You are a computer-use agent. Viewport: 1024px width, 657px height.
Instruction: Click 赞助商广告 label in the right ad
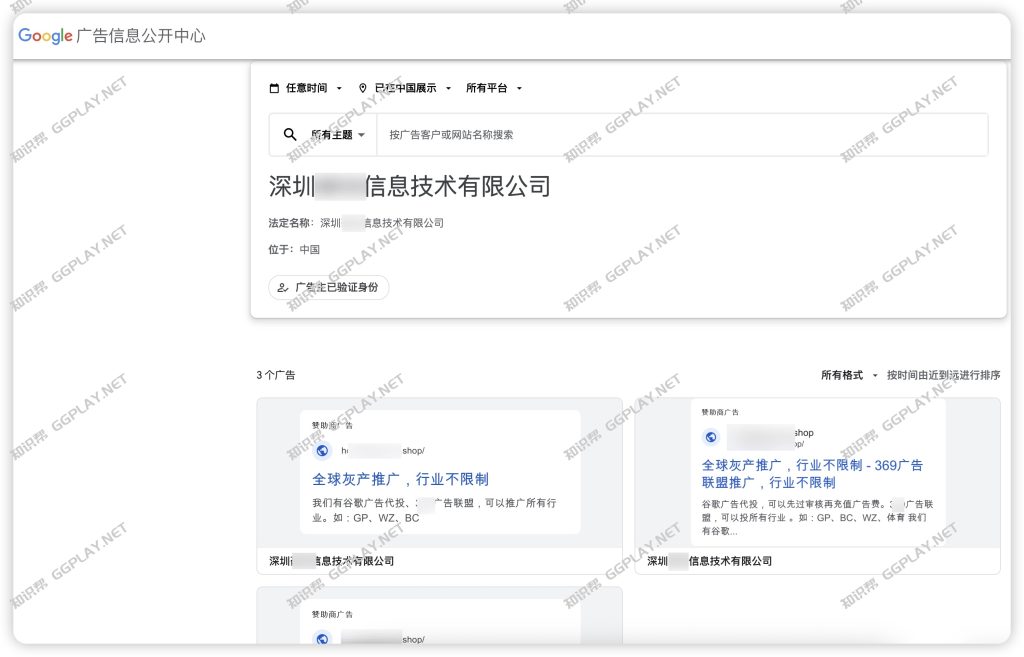[720, 412]
